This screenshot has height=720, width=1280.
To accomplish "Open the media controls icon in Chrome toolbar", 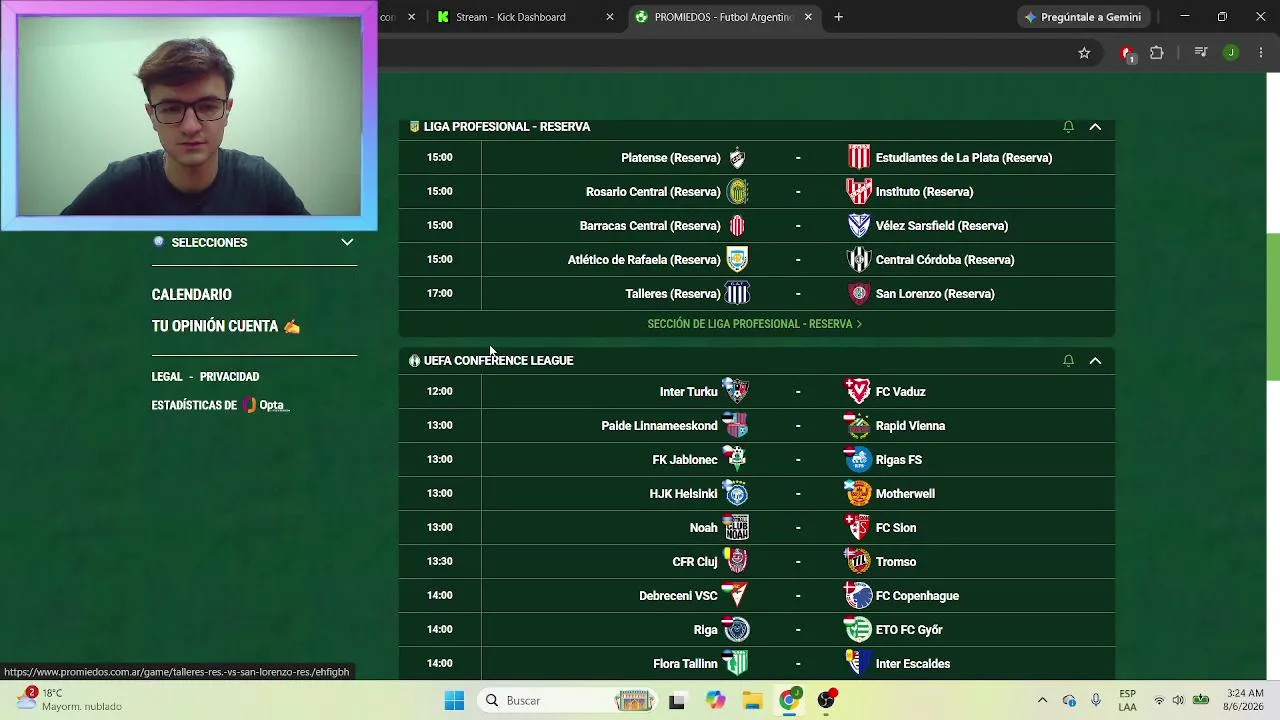I will click(x=1201, y=53).
